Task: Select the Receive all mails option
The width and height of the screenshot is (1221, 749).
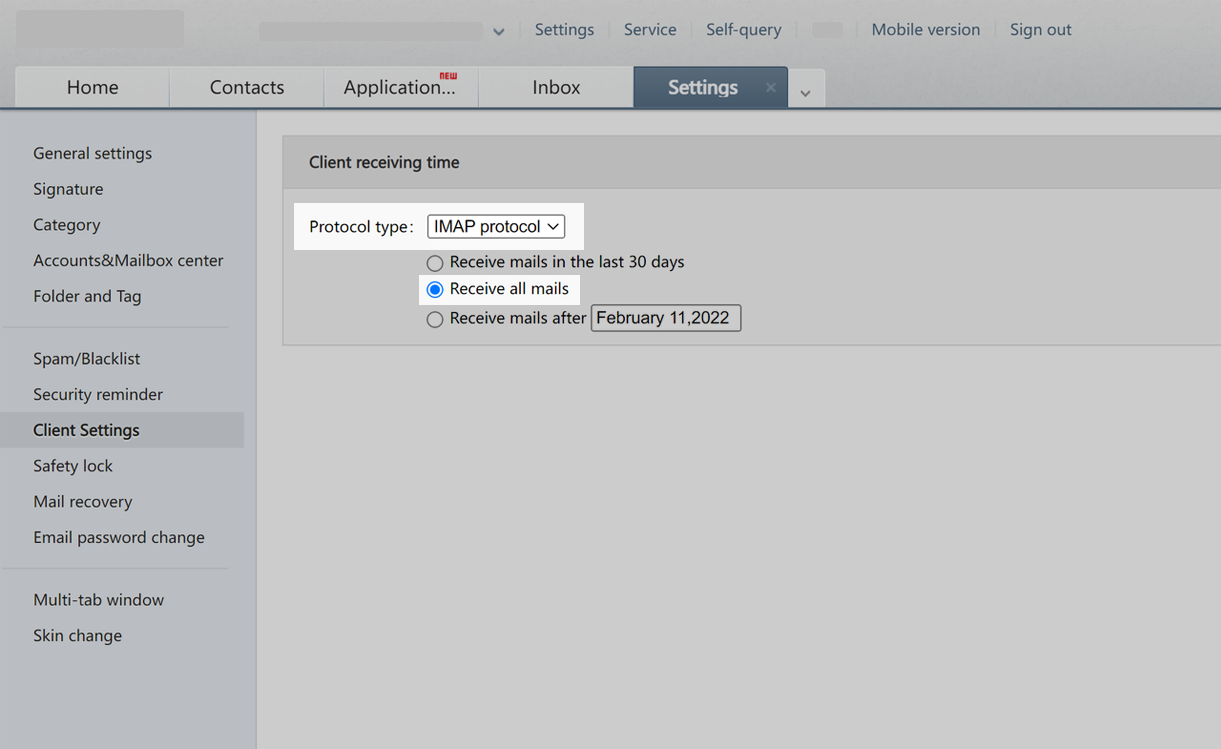Action: pyautogui.click(x=435, y=290)
